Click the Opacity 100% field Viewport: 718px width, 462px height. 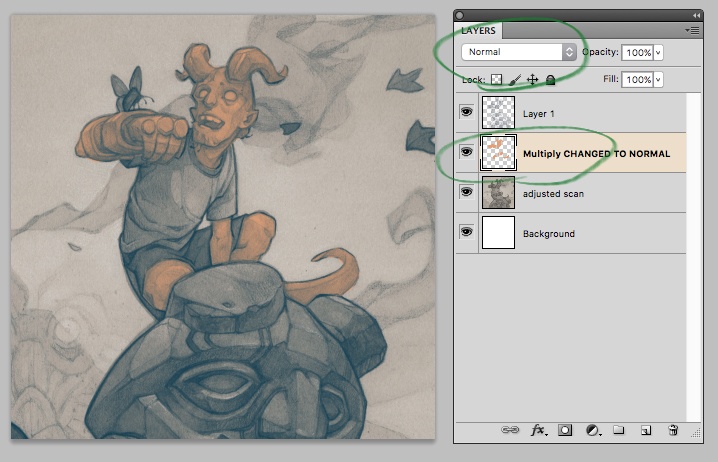click(637, 53)
